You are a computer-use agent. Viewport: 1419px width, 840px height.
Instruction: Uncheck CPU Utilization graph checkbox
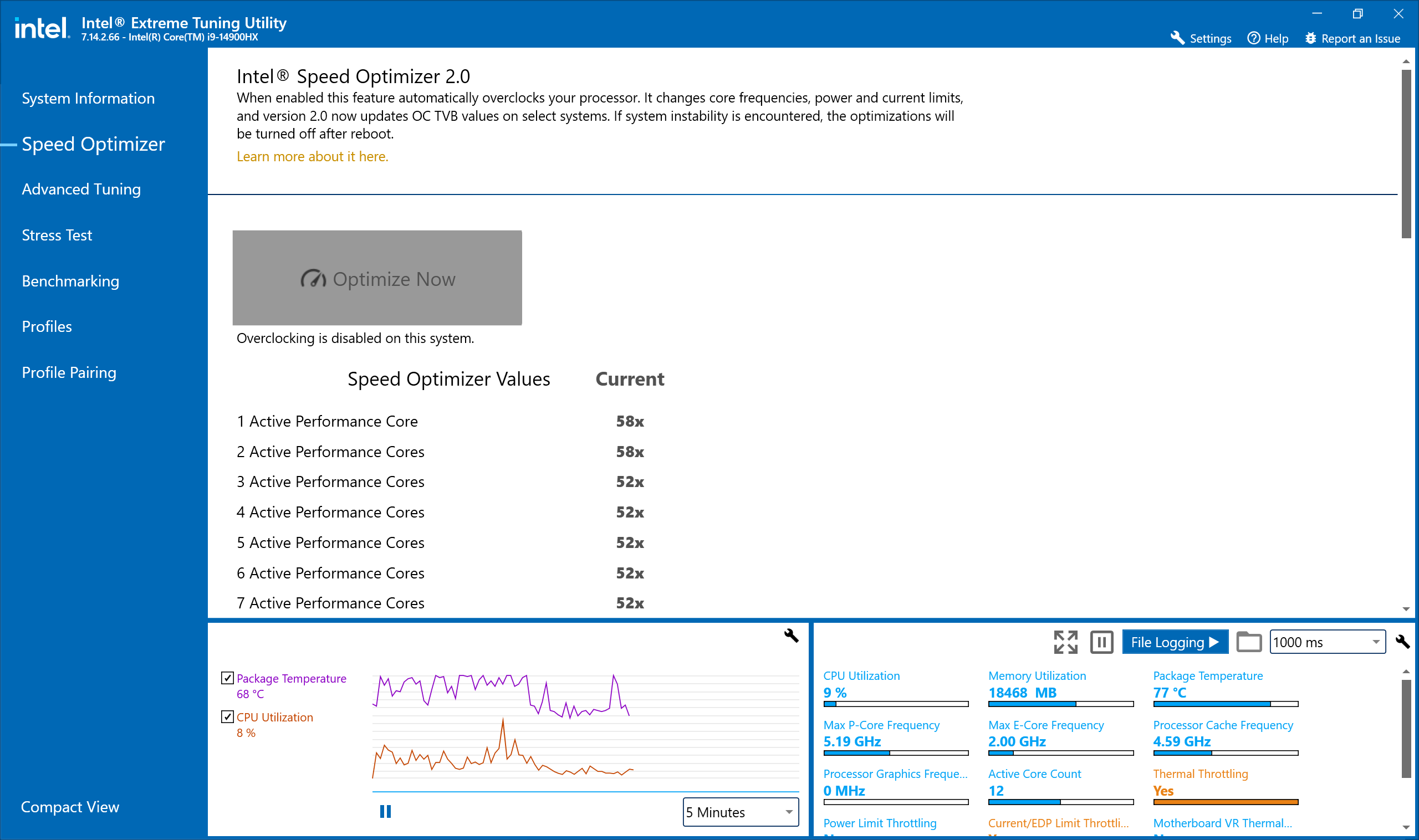[227, 716]
